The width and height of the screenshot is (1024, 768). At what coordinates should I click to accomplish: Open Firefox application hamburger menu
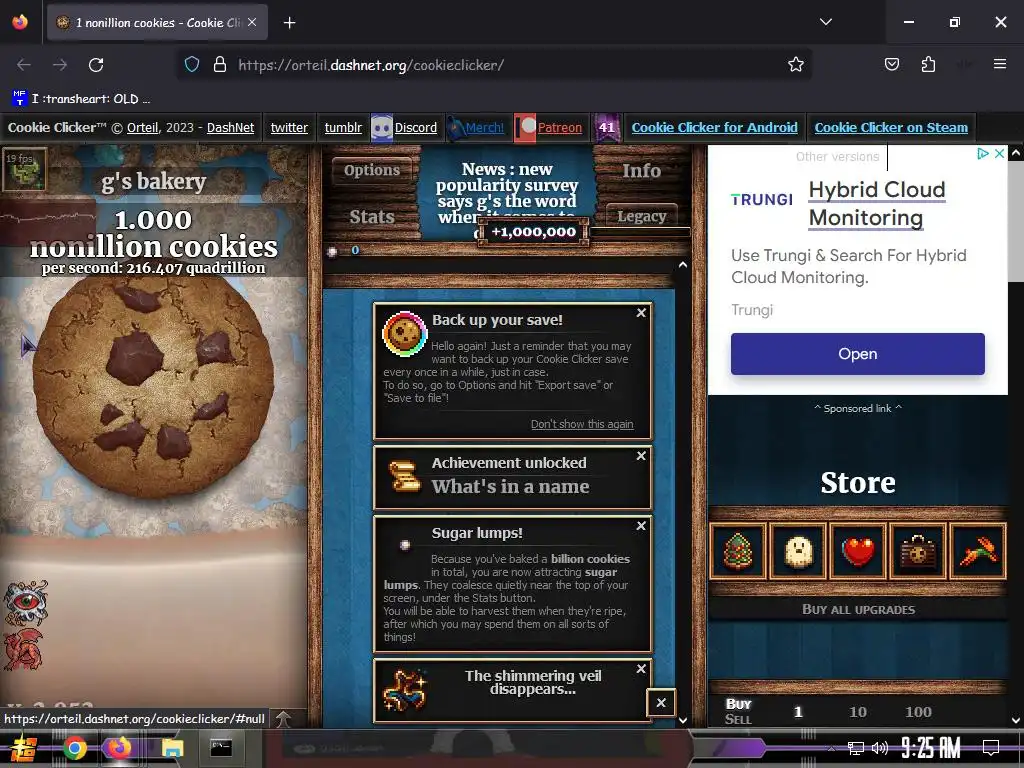click(x=999, y=64)
